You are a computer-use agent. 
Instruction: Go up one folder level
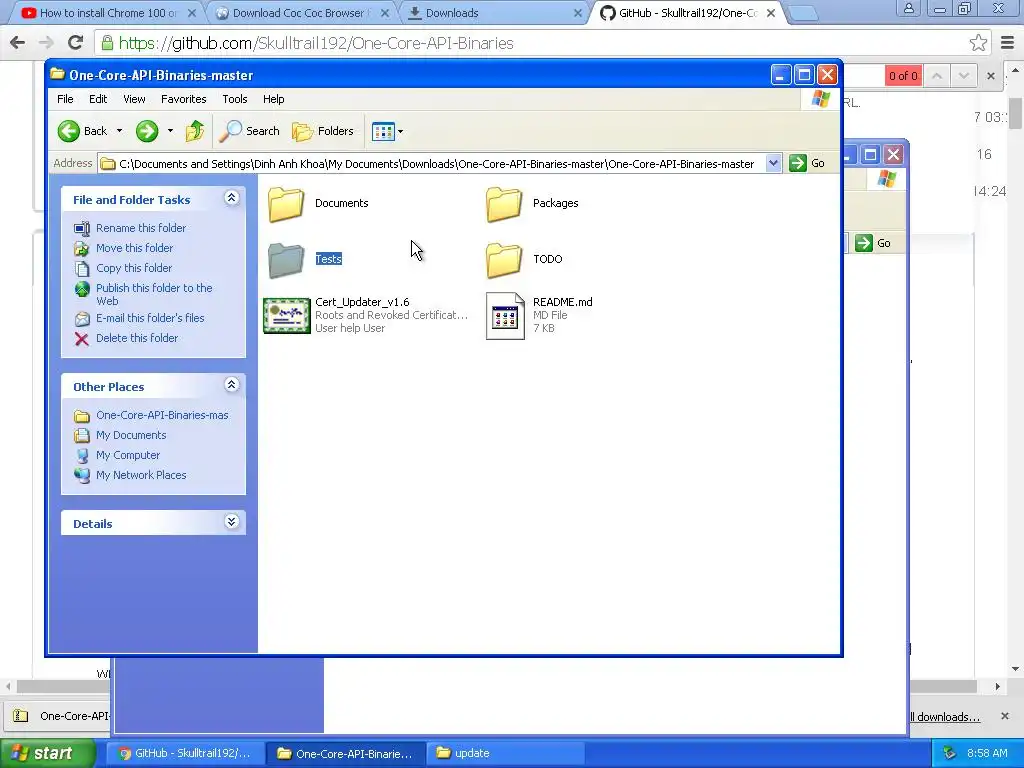(195, 131)
